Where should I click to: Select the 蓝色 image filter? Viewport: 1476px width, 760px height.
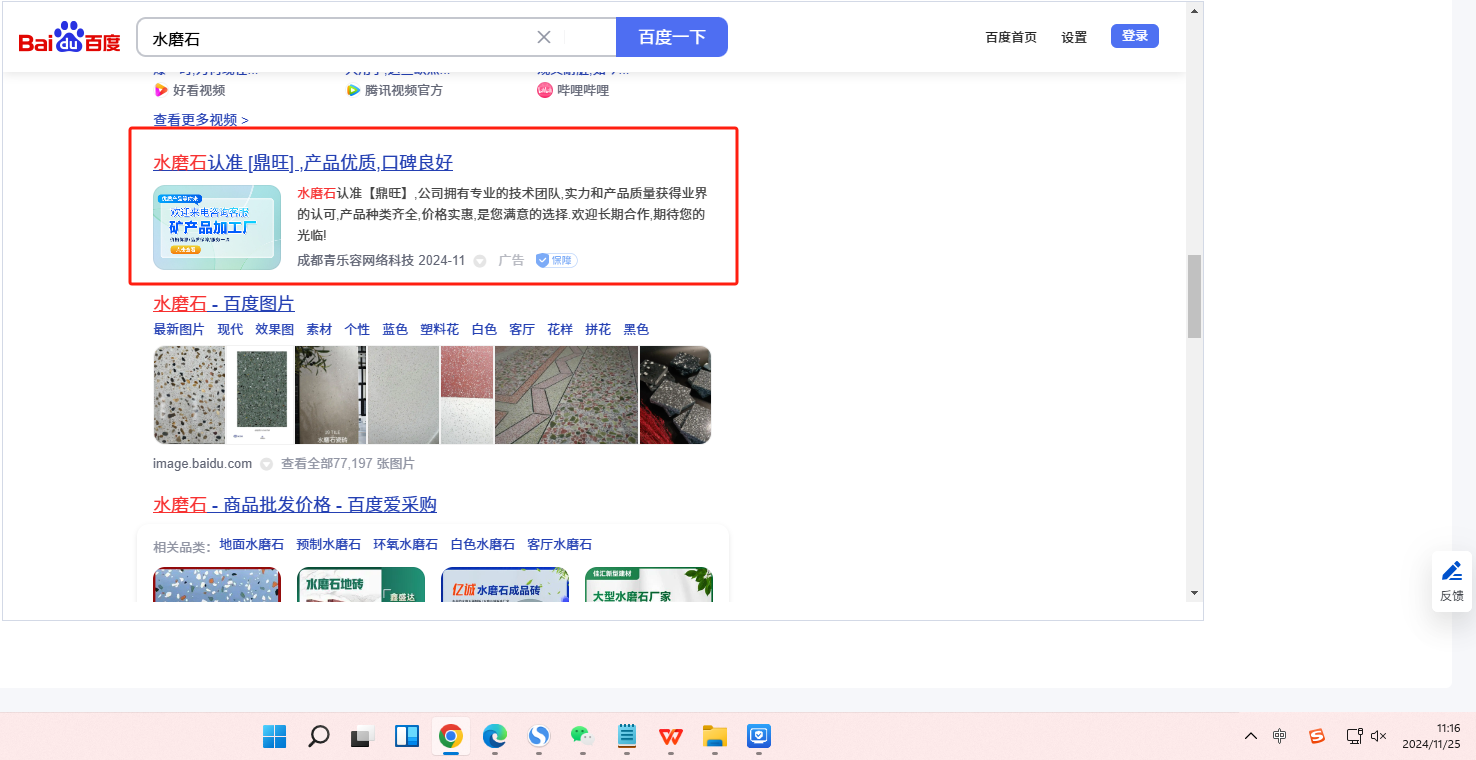395,329
